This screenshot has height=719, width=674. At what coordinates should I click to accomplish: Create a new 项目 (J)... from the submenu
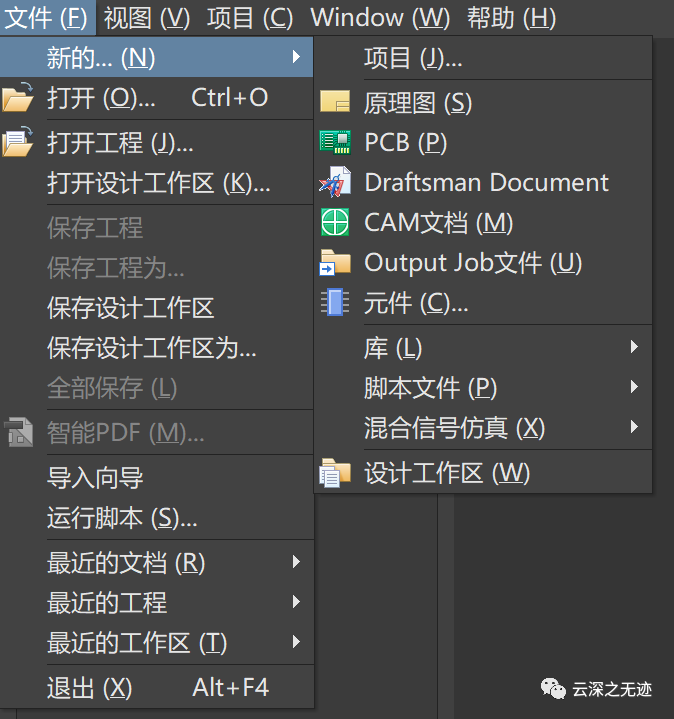click(x=483, y=58)
